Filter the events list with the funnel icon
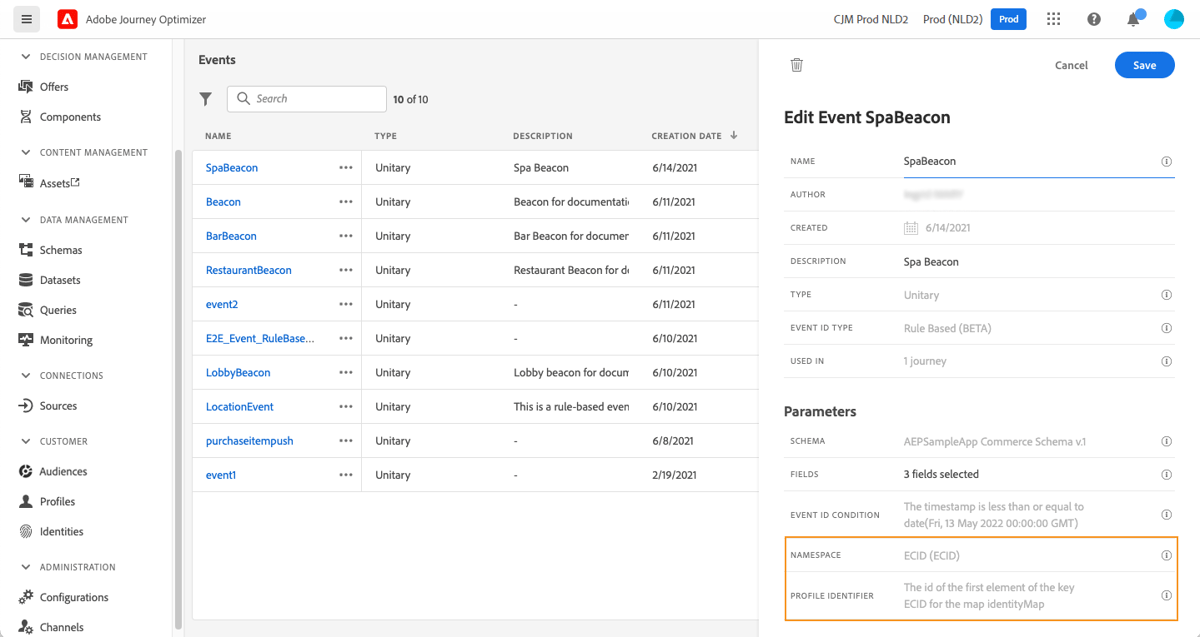This screenshot has width=1200, height=637. click(x=206, y=99)
